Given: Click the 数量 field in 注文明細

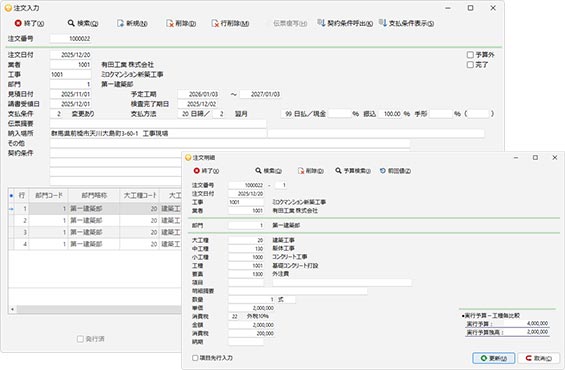Looking at the screenshot, I should (252, 300).
